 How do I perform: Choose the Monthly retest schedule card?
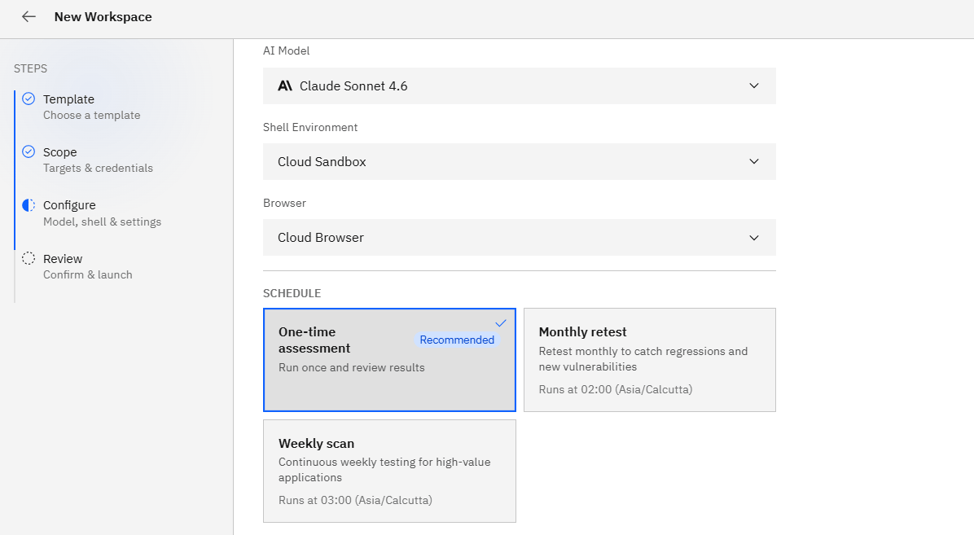pos(650,360)
